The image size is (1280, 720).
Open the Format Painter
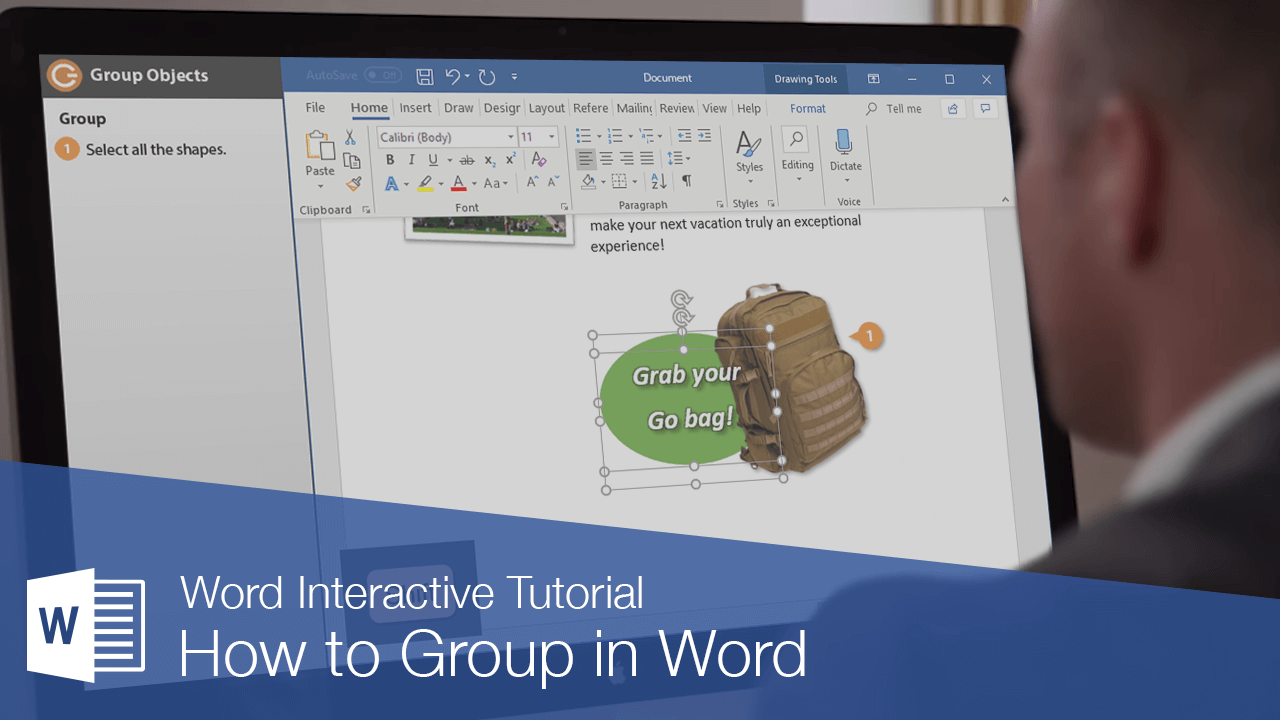[x=354, y=182]
